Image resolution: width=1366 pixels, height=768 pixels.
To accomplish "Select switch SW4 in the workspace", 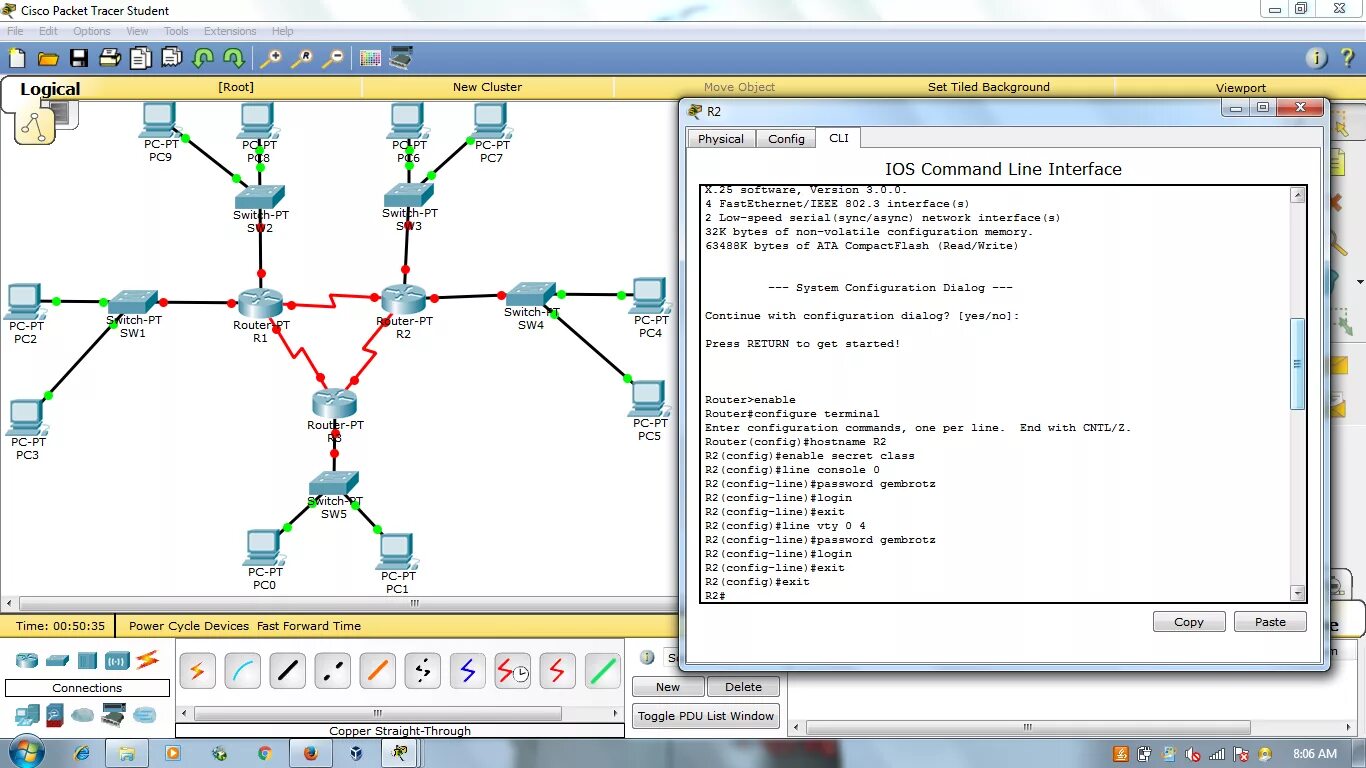I will 530,295.
